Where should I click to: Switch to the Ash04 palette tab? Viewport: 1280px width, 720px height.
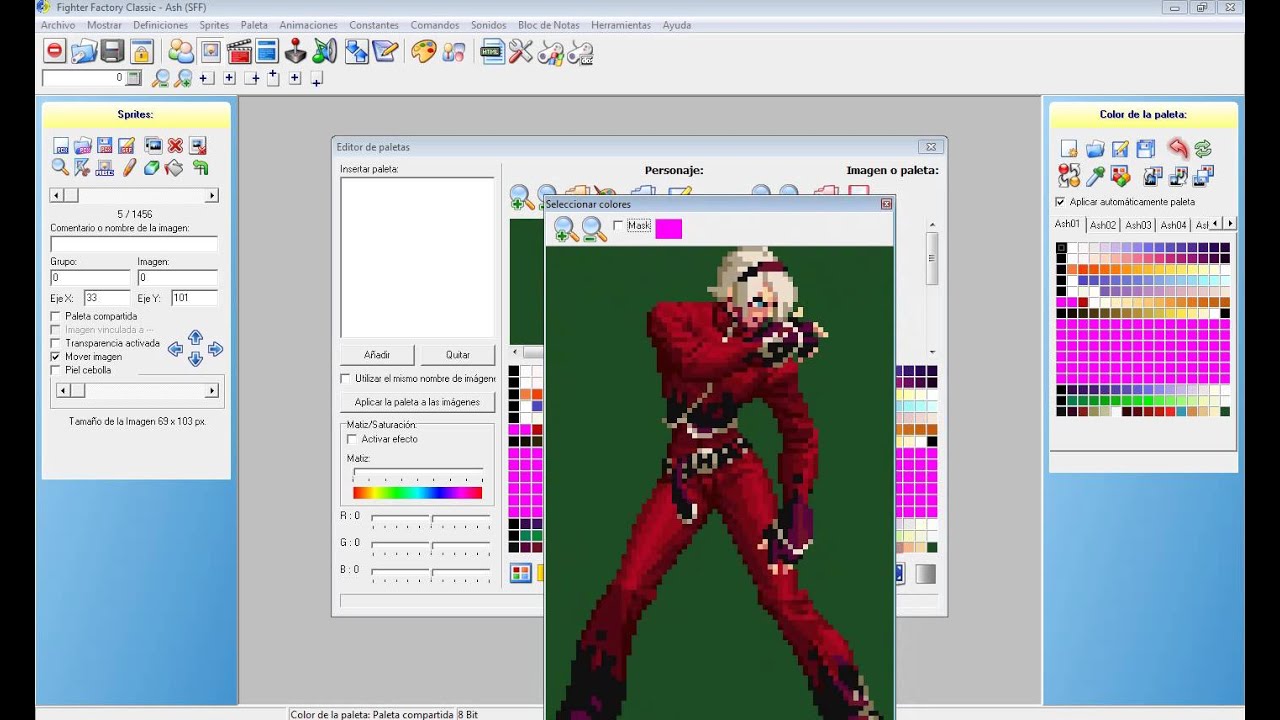pyautogui.click(x=1173, y=225)
